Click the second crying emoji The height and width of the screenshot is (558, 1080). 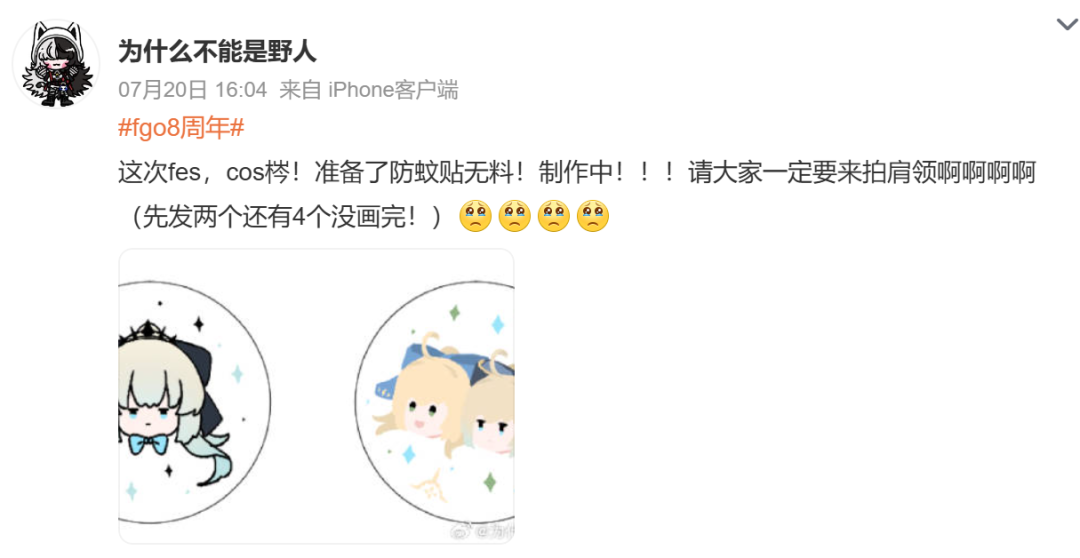click(x=515, y=216)
